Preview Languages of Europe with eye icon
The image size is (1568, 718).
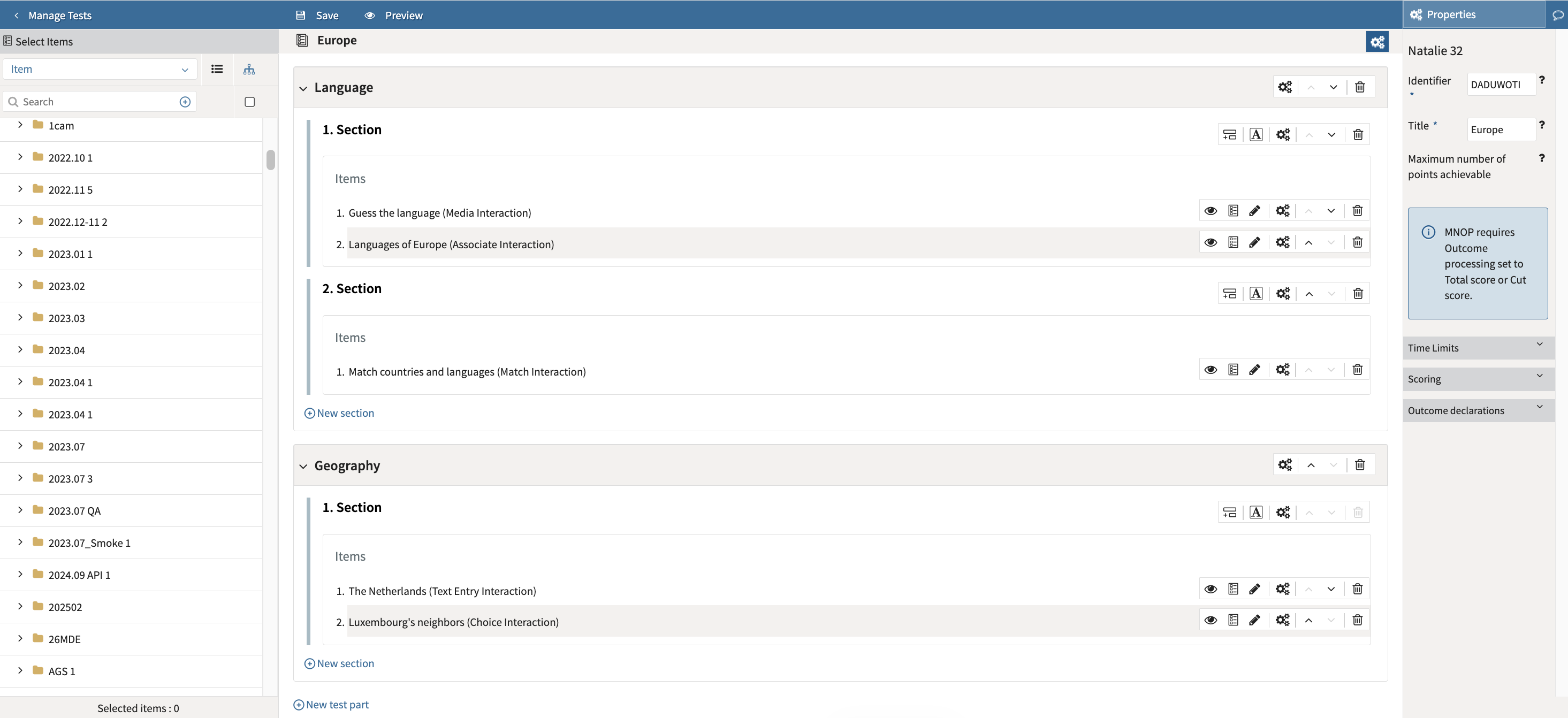[x=1210, y=242]
